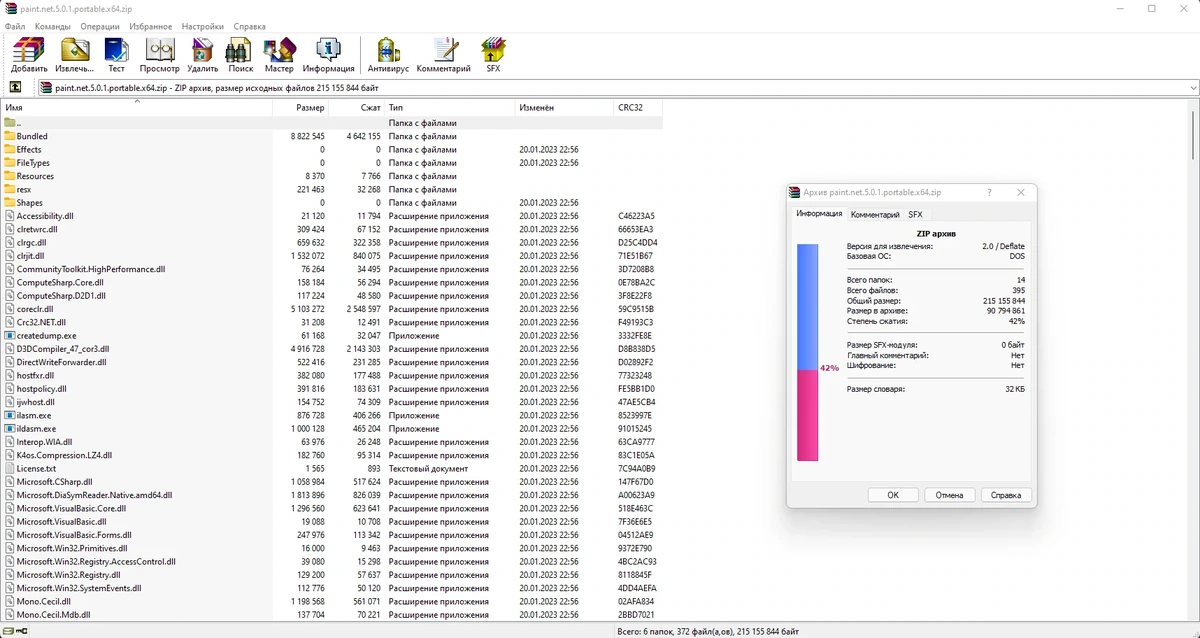Switch to the SFX dialog tab
This screenshot has width=1200, height=638.
(915, 214)
